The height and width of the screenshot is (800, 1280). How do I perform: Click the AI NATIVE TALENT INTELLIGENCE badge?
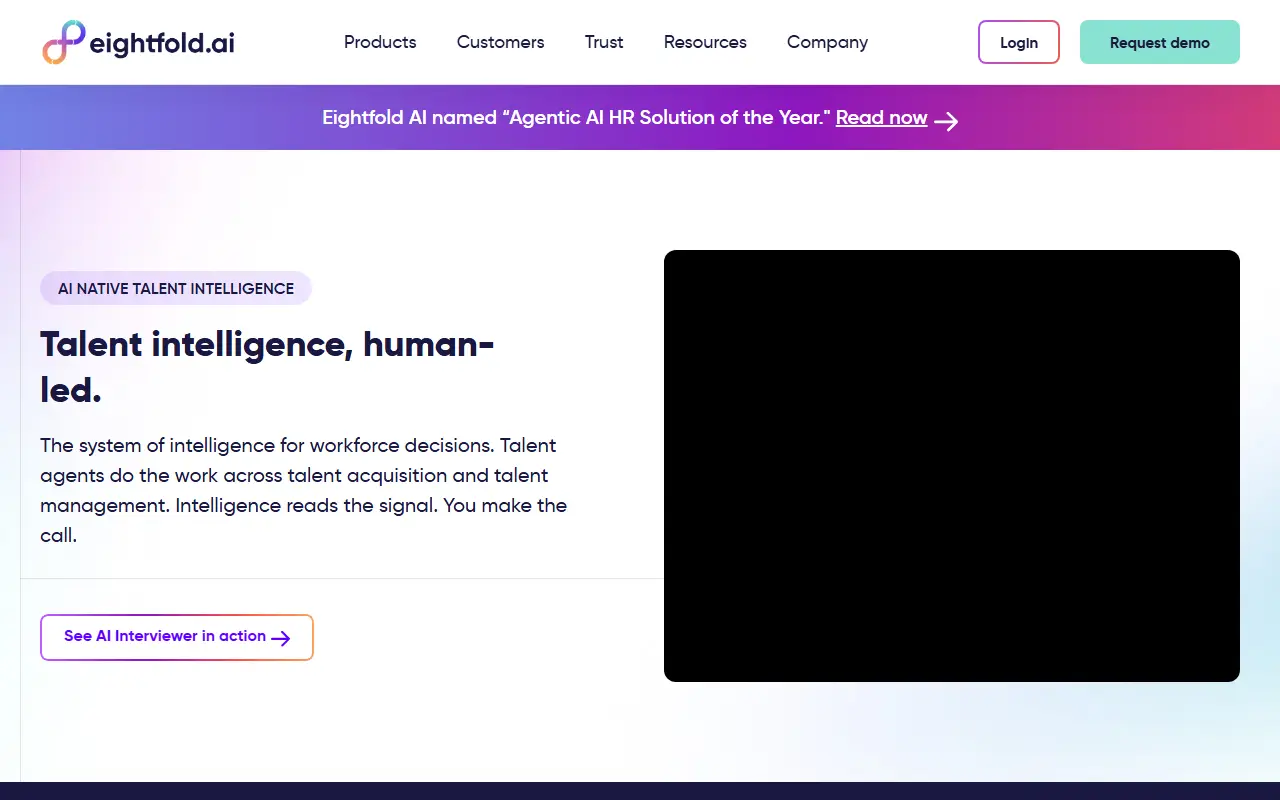pyautogui.click(x=176, y=288)
